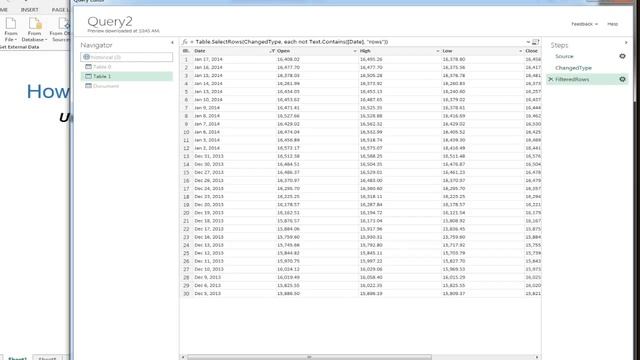The width and height of the screenshot is (640, 360).
Task: Click the From File icon in Excel ribbon
Action: [x=11, y=24]
